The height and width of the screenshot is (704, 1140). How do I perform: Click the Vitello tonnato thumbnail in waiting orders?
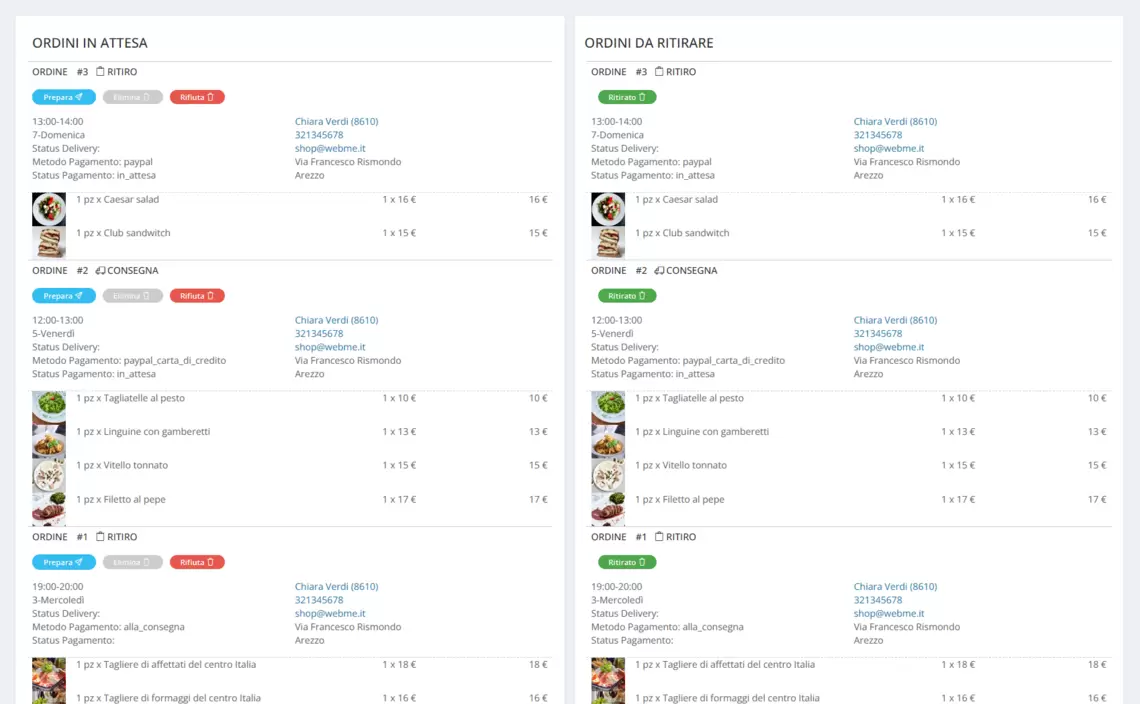coord(49,474)
